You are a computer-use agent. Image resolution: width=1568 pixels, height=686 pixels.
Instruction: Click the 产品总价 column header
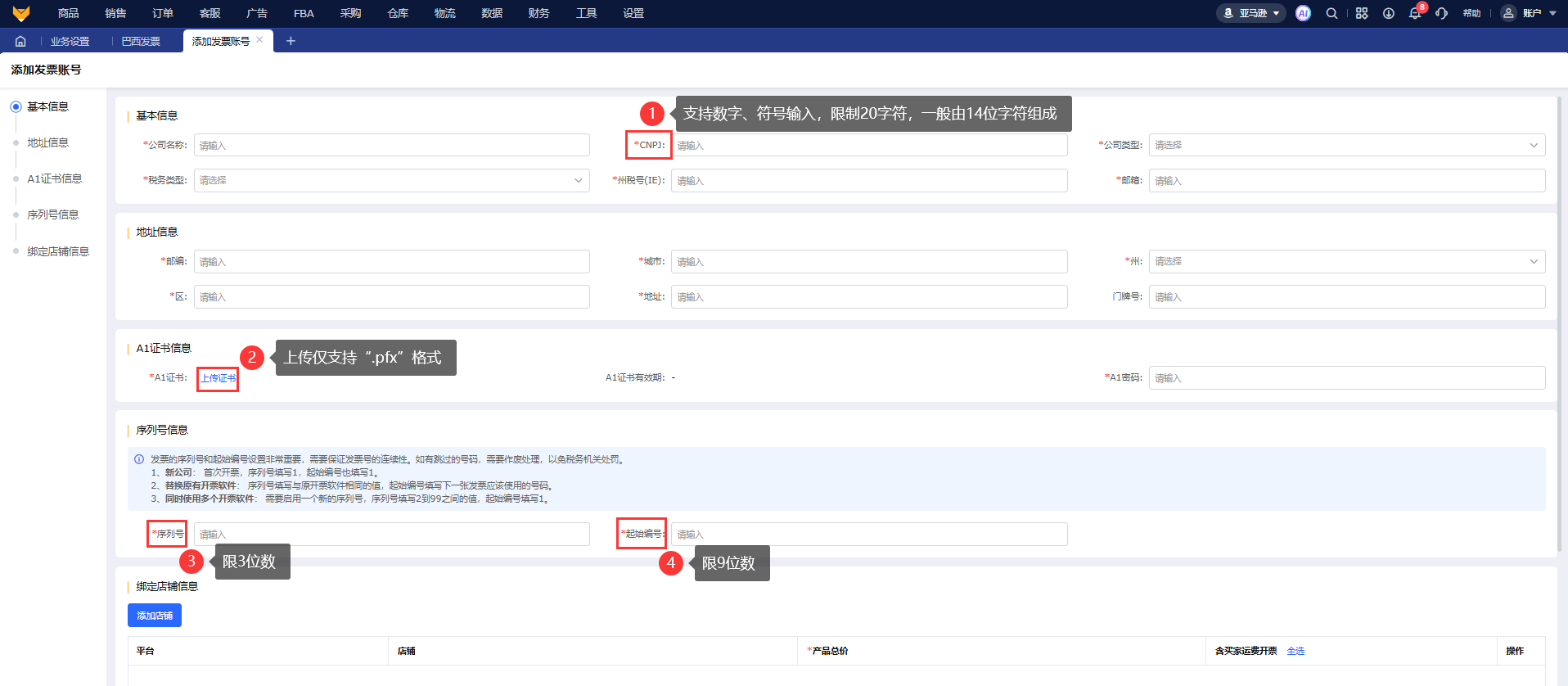point(830,651)
